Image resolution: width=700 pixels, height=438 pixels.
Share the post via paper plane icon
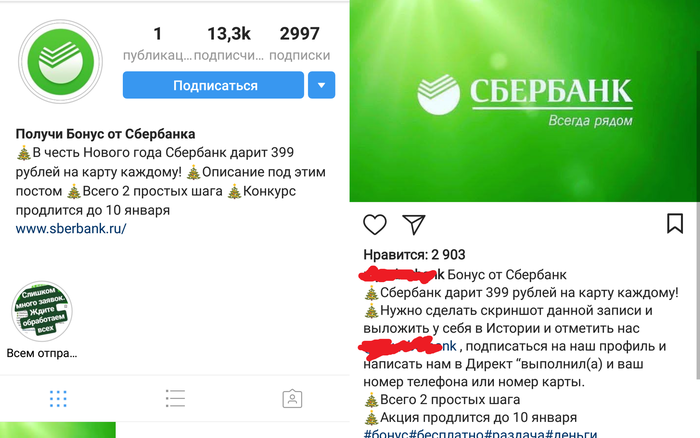pos(413,224)
